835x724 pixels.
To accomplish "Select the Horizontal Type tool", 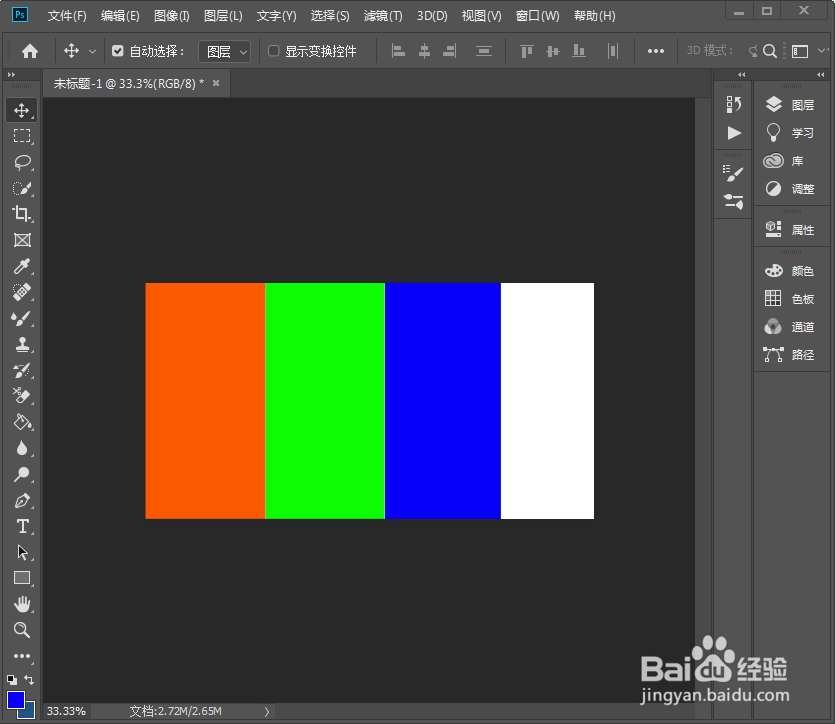I will click(x=22, y=526).
